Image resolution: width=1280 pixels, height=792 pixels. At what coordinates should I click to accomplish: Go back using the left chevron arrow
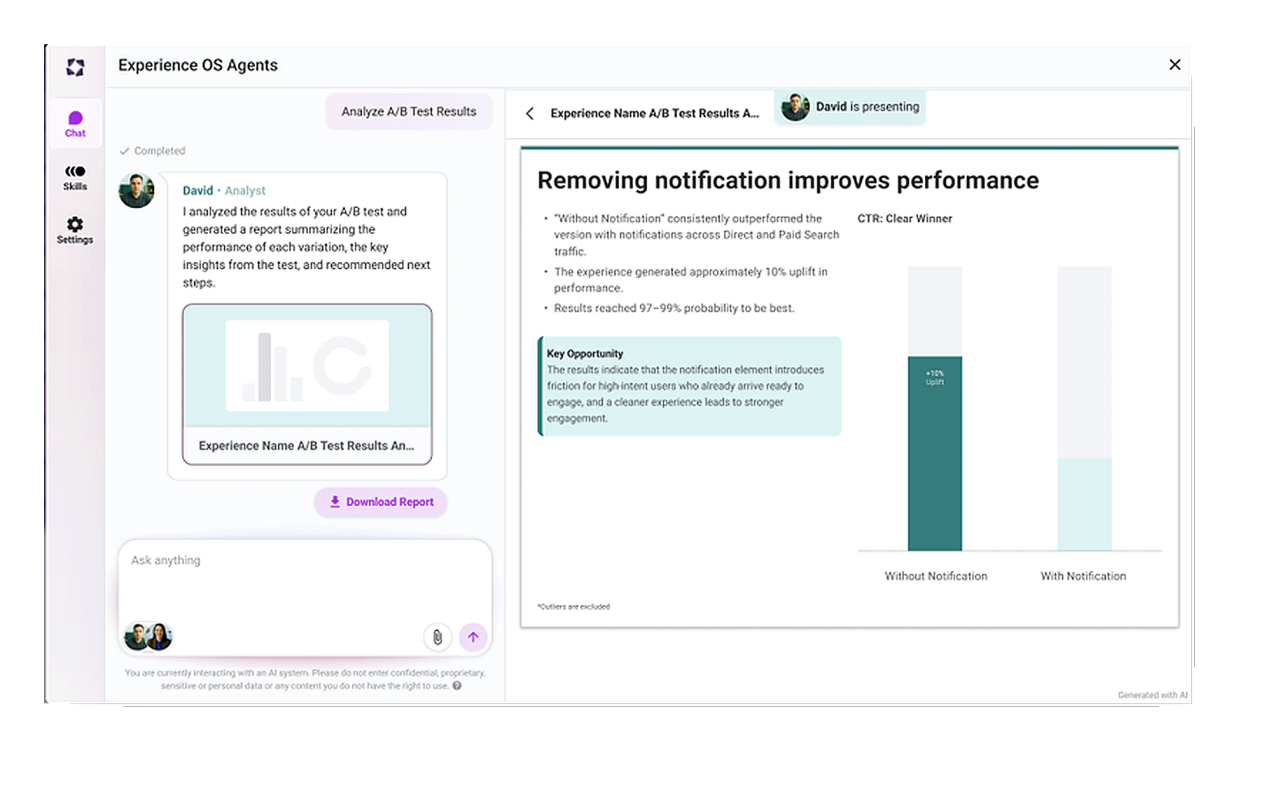pos(530,114)
